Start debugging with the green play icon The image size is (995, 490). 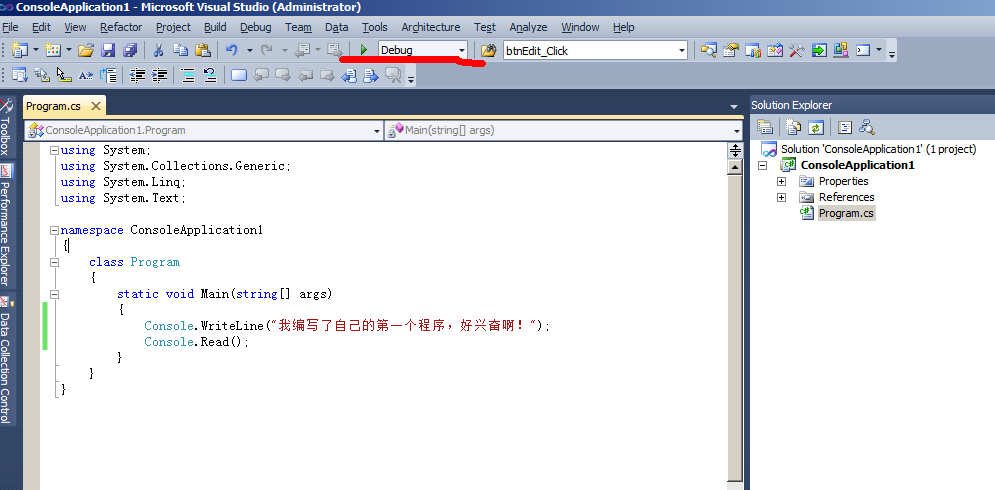click(x=364, y=50)
